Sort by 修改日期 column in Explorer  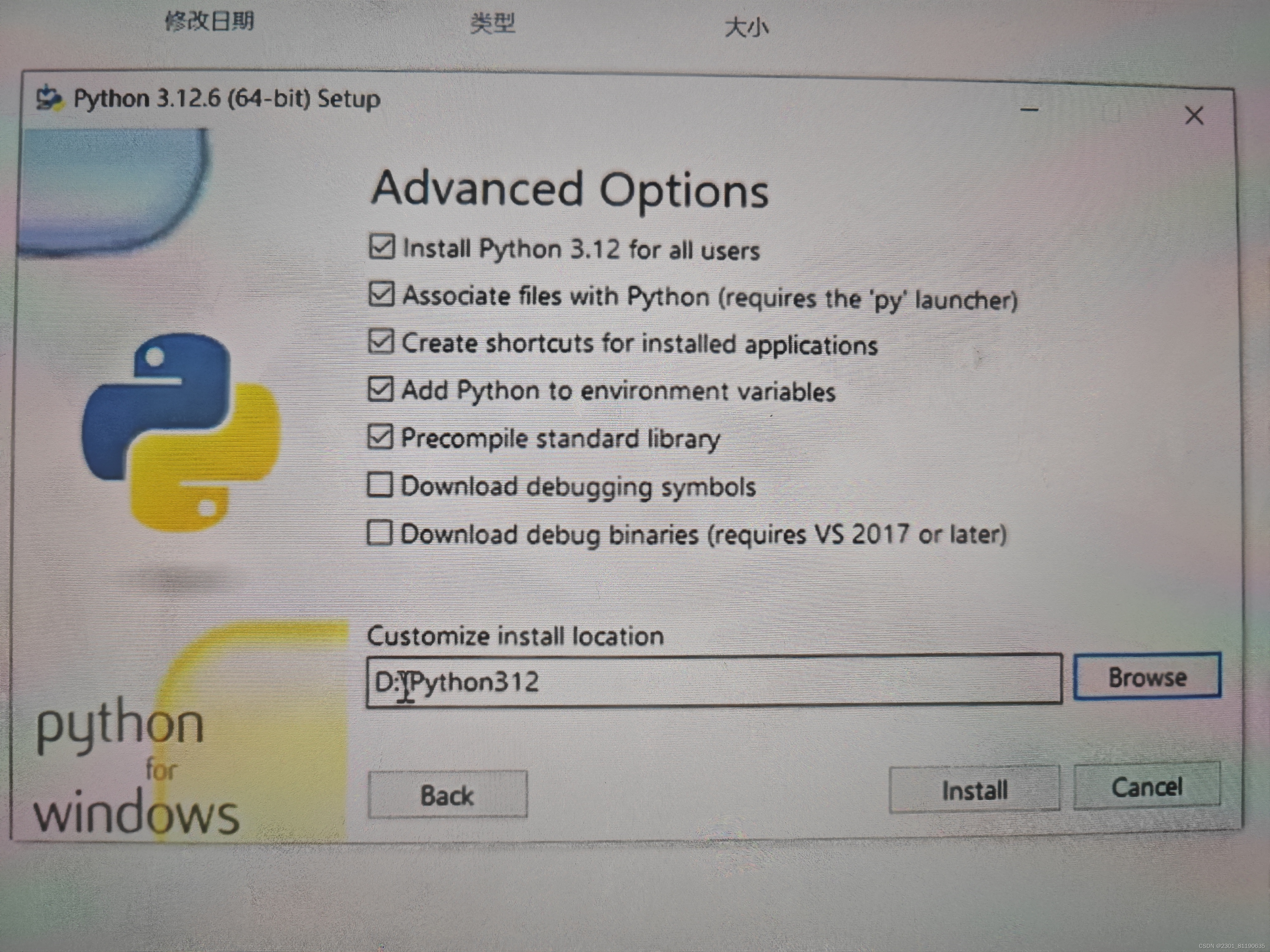[210, 21]
